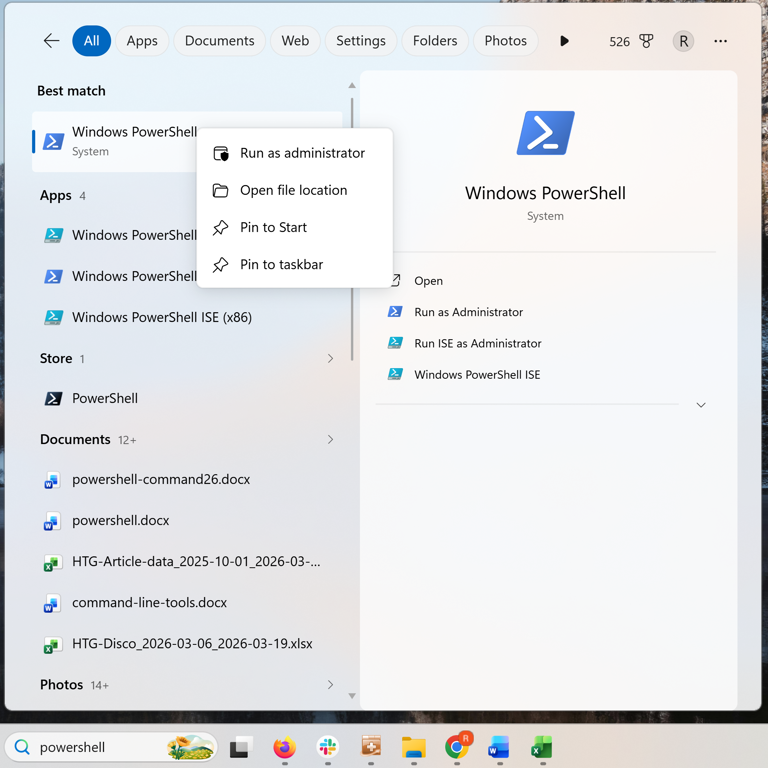Screen dimensions: 768x768
Task: Open the rewards trophy icon
Action: (647, 41)
